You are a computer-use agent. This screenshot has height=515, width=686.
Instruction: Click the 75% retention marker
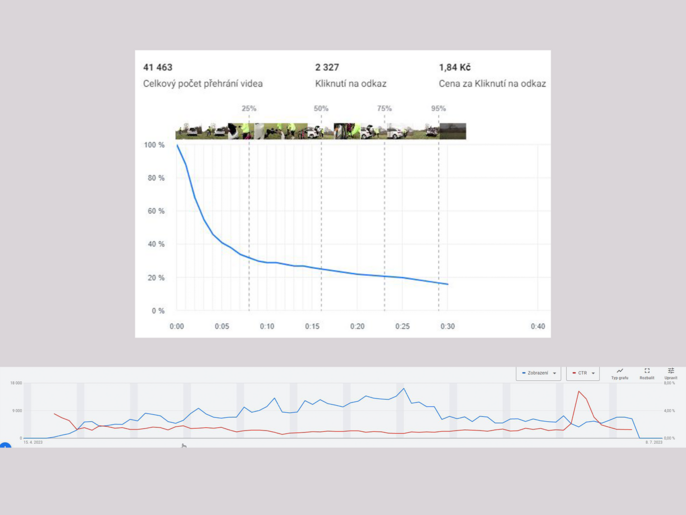pyautogui.click(x=384, y=109)
